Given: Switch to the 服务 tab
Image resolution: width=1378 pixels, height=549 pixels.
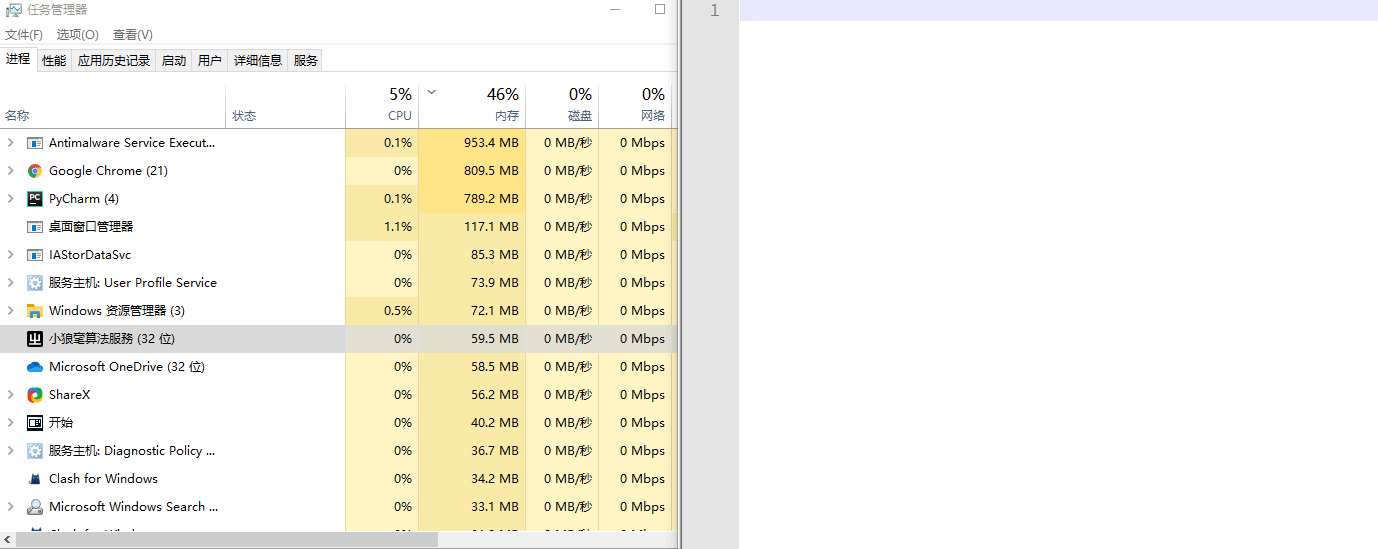Looking at the screenshot, I should [306, 61].
